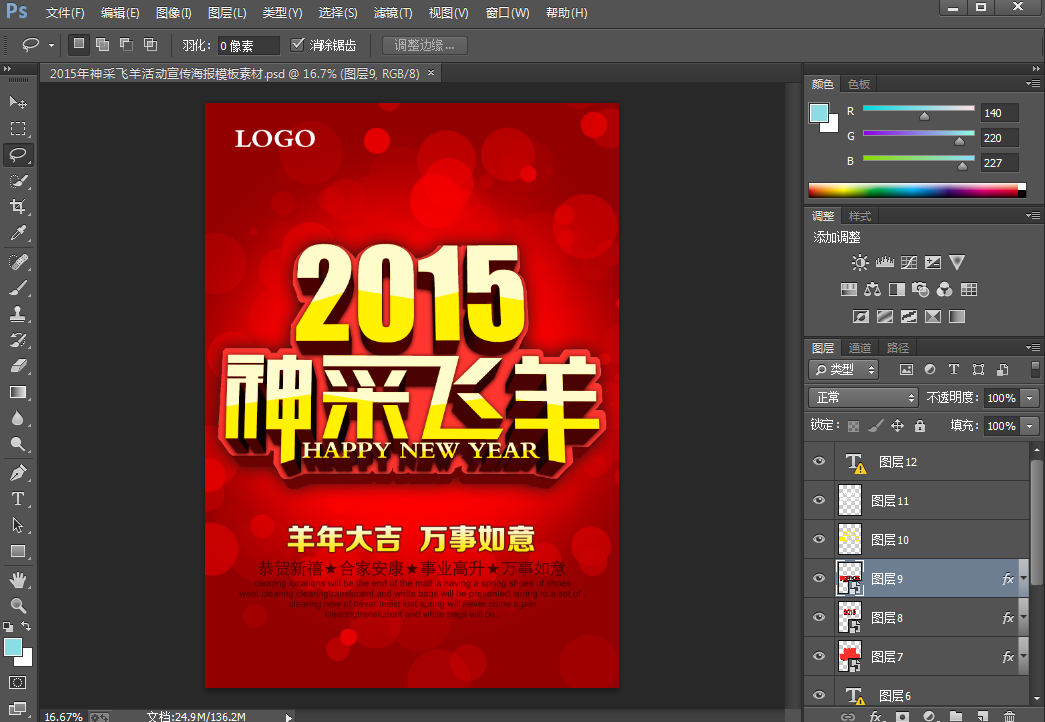1045x722 pixels.
Task: Click Add to Selection mode button
Action: [x=103, y=44]
